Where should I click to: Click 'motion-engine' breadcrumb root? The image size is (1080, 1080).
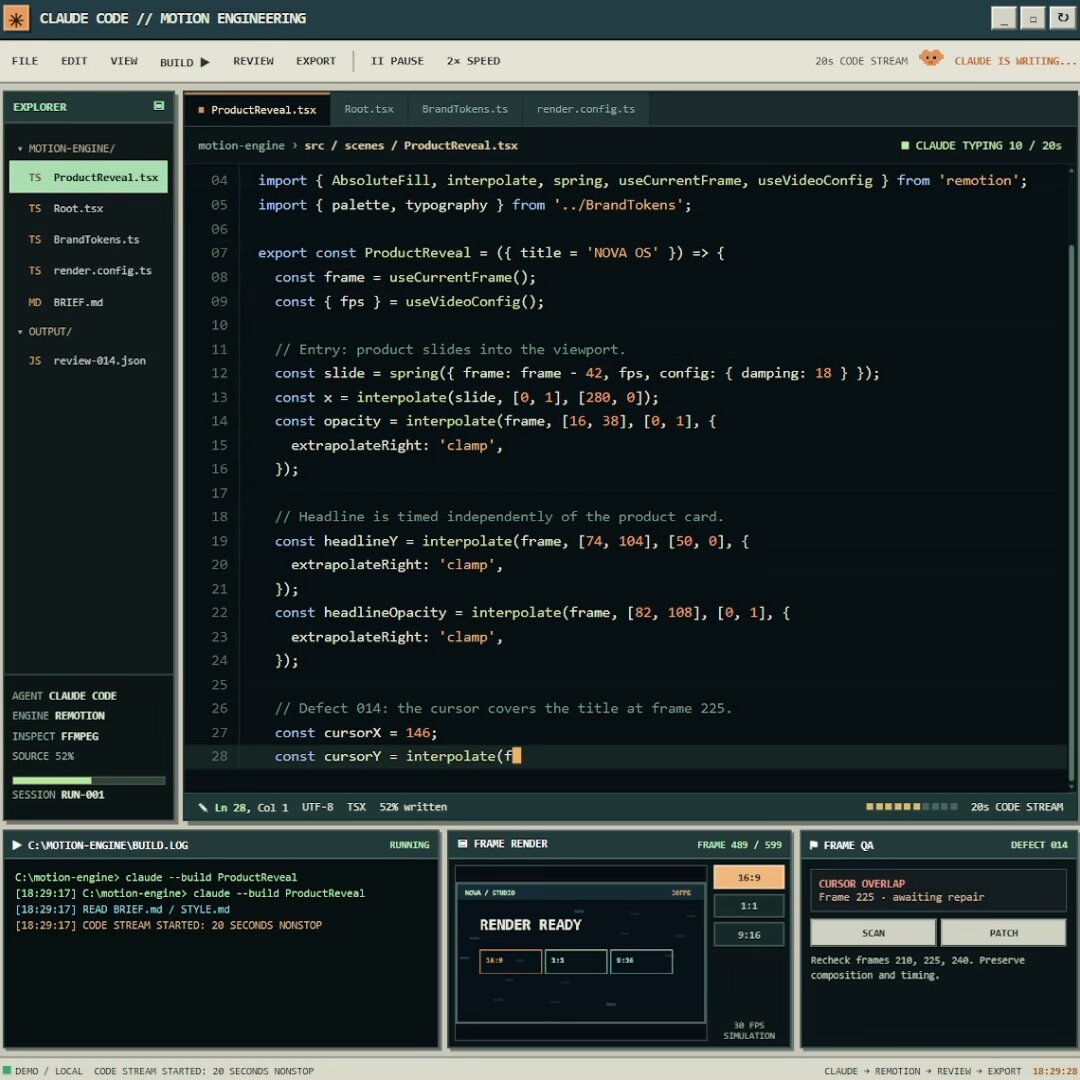[x=241, y=146]
